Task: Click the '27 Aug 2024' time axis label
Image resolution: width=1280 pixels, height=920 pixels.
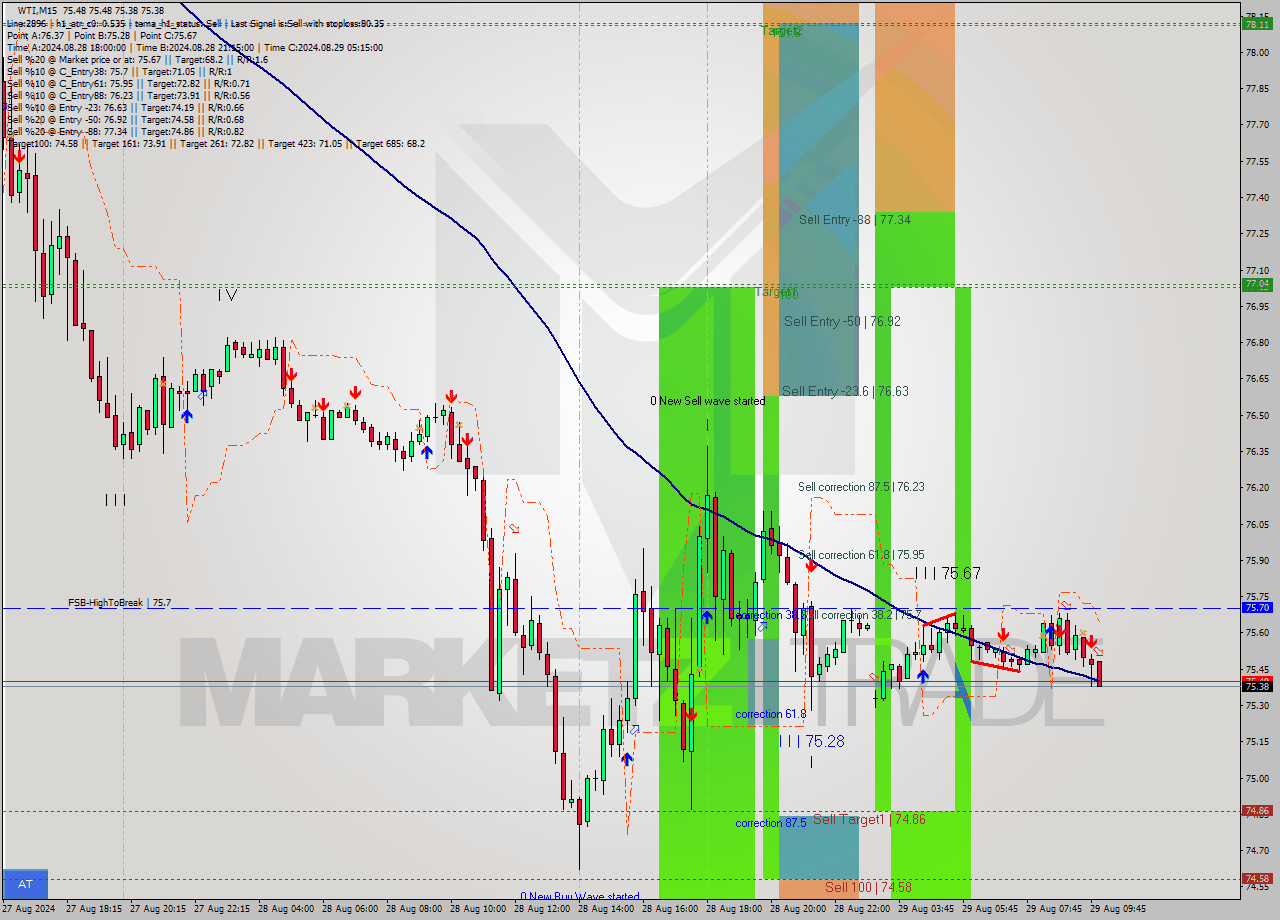Action: (29, 909)
